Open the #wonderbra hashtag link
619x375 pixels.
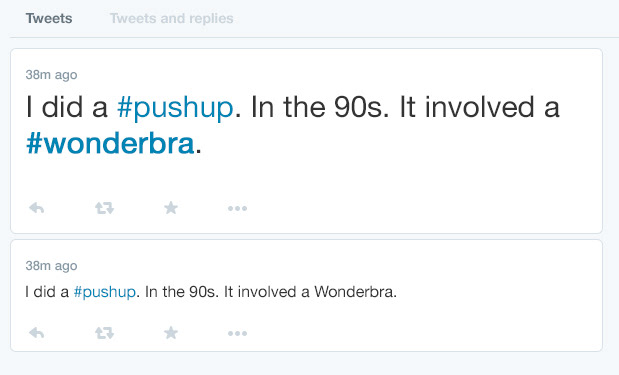(110, 143)
